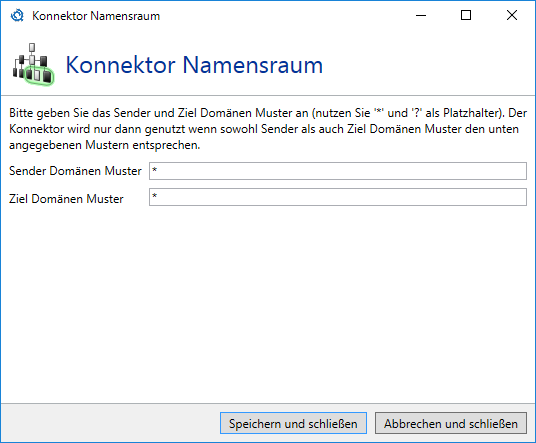This screenshot has height=443, width=536.
Task: Click the Ziel Domänen Muster label
Action: (x=66, y=199)
